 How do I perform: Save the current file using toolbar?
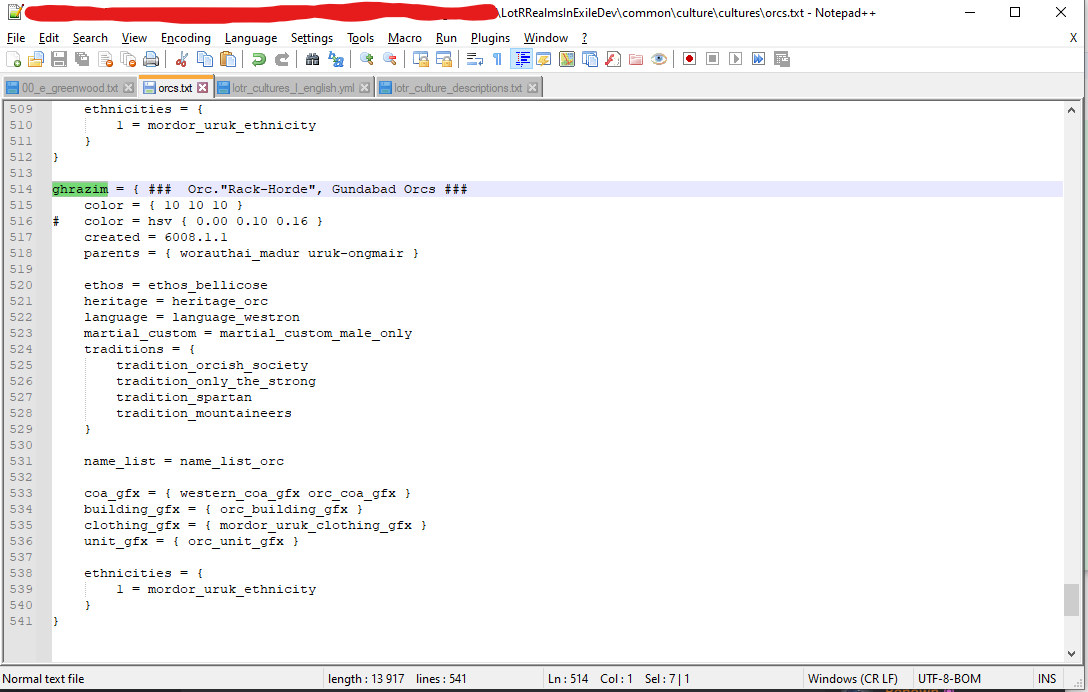[x=59, y=60]
